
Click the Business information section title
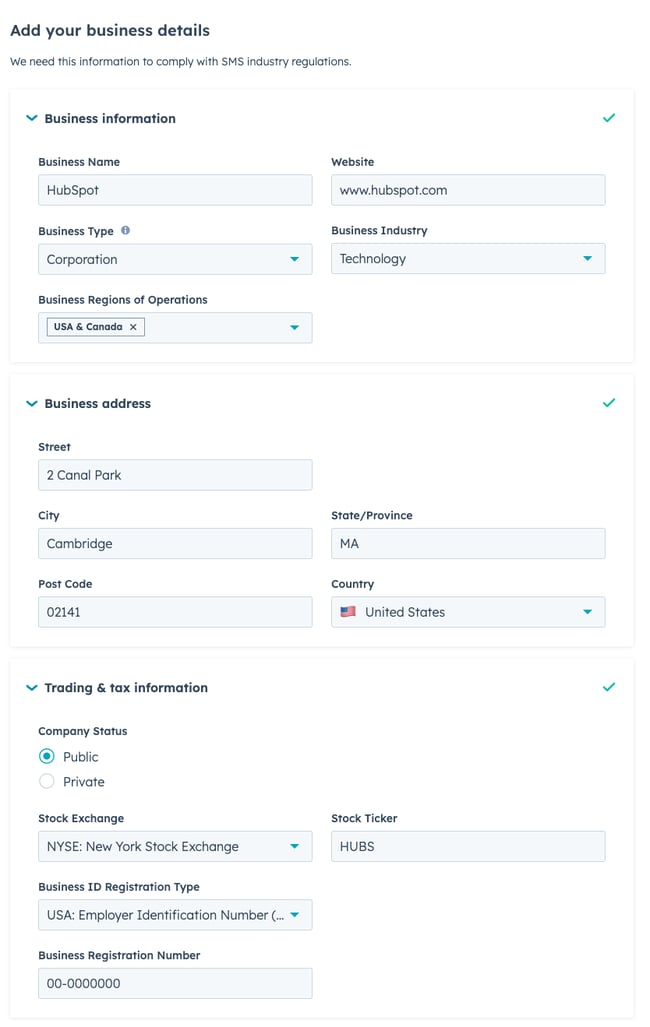(x=110, y=119)
